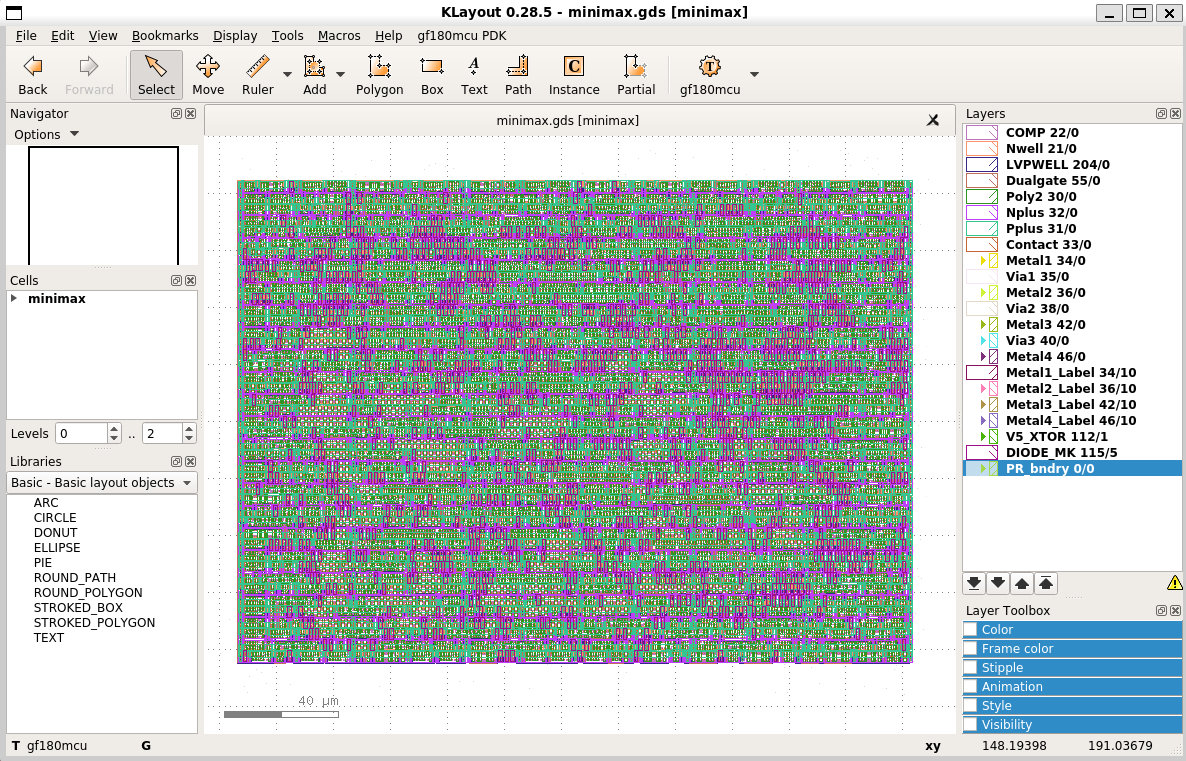The width and height of the screenshot is (1186, 761).
Task: Activate the Ruler tool
Action: click(258, 75)
